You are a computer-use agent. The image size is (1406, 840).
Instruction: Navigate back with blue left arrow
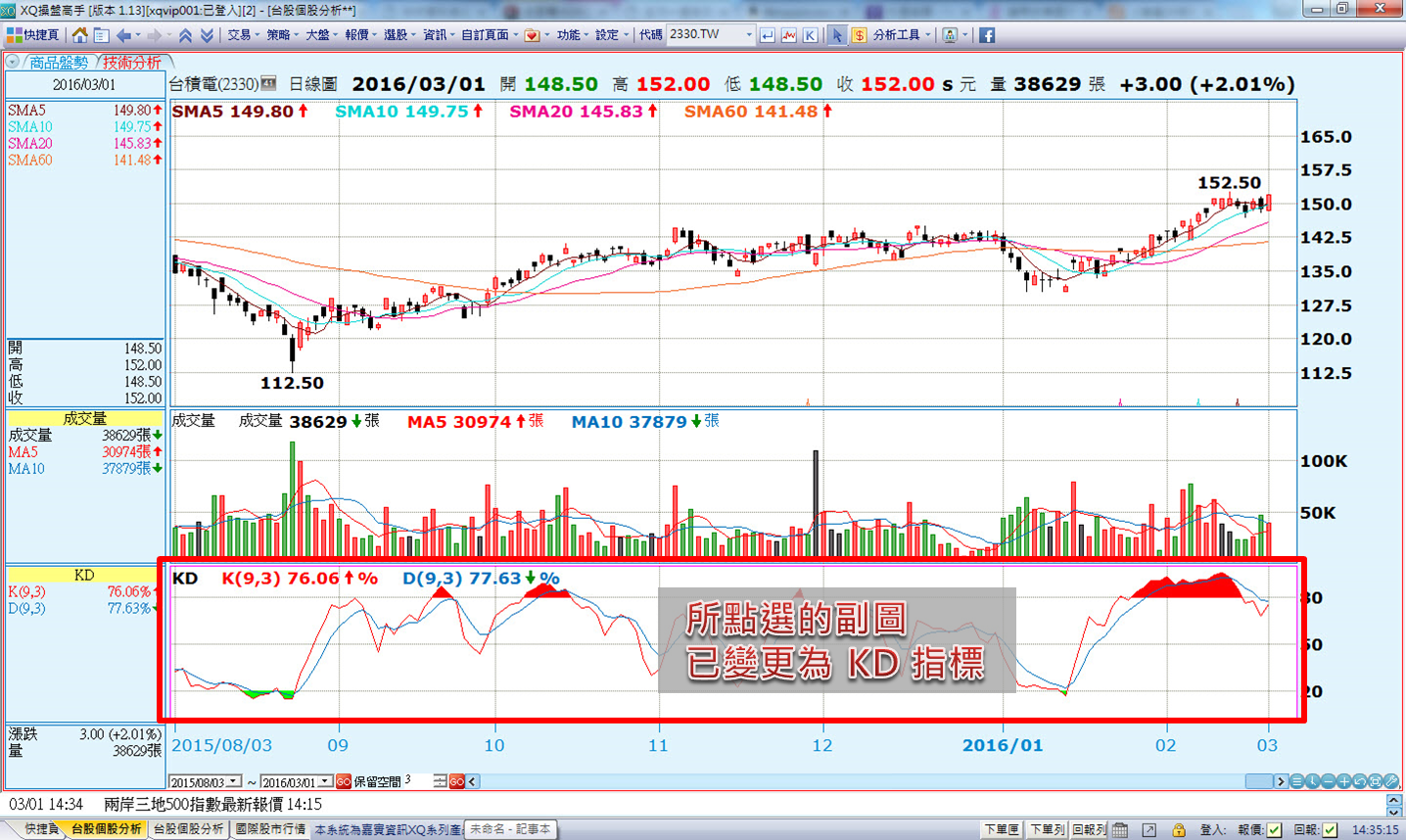coord(123,35)
